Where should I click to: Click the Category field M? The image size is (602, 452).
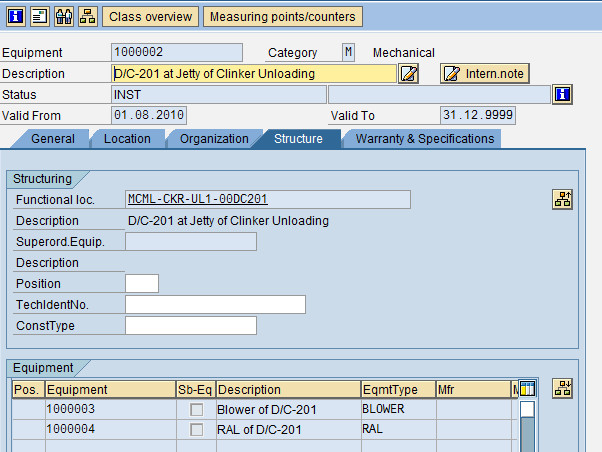point(348,52)
